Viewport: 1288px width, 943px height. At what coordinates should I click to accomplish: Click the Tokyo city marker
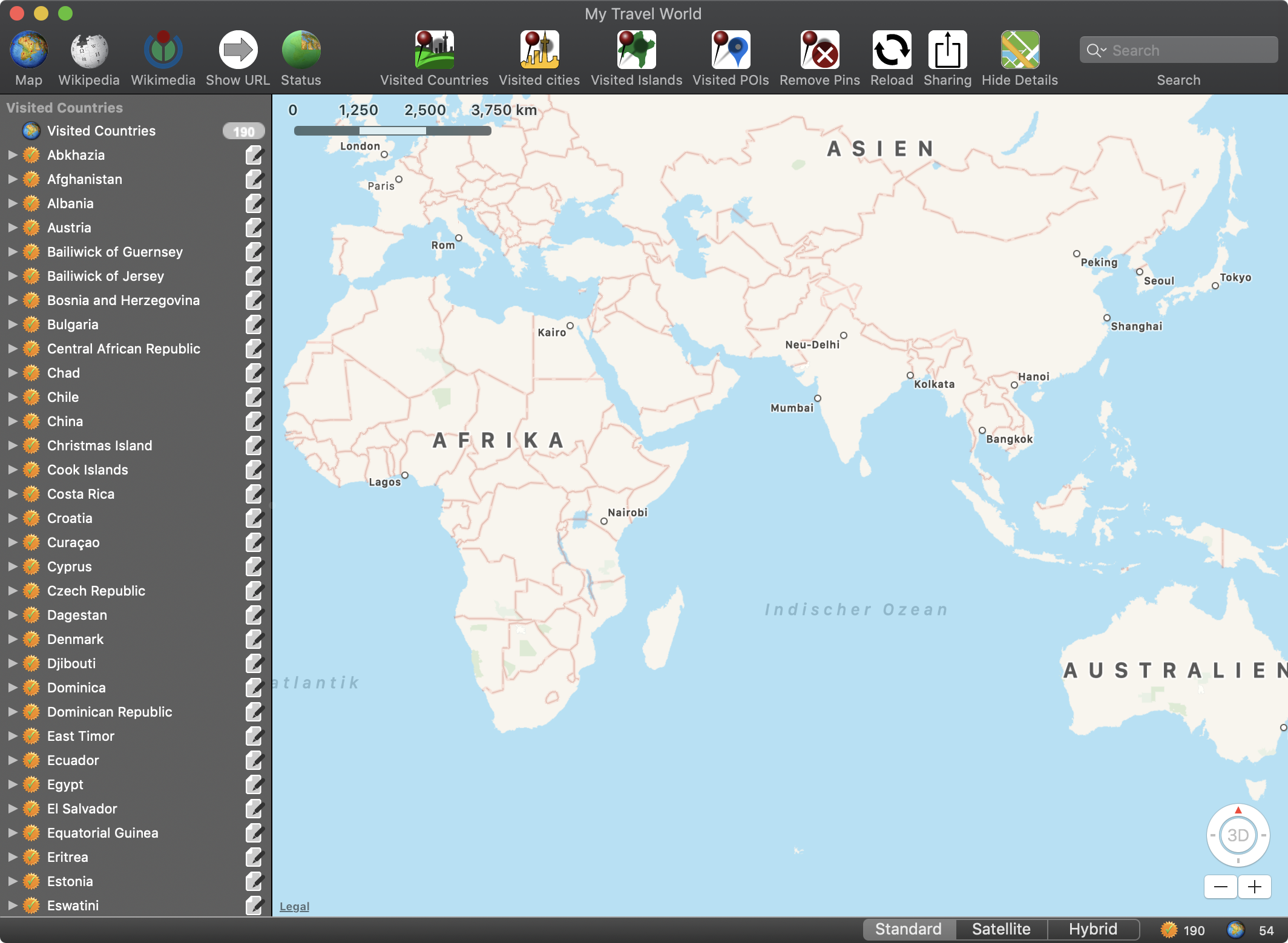point(1215,286)
